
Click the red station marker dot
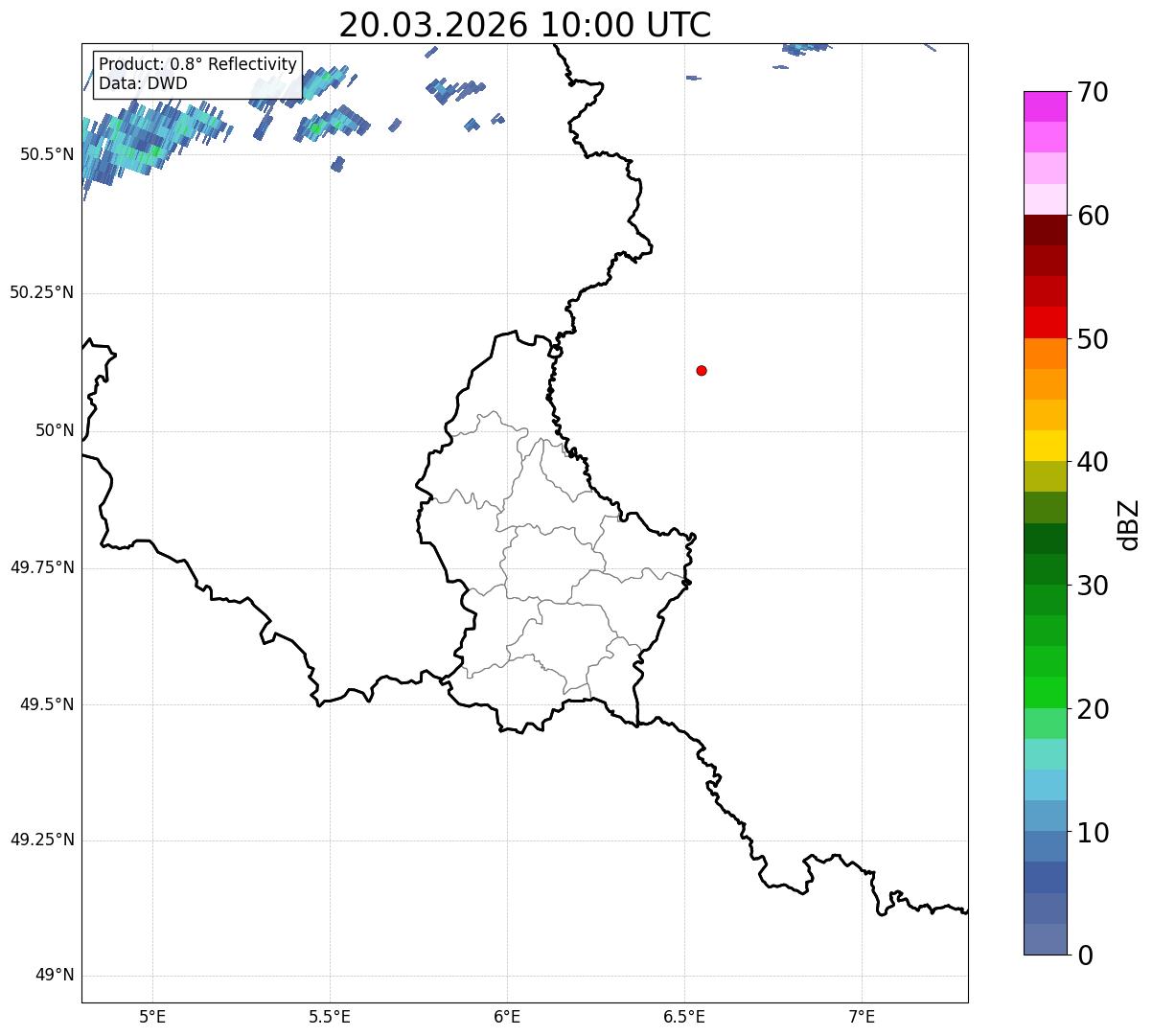(x=702, y=370)
